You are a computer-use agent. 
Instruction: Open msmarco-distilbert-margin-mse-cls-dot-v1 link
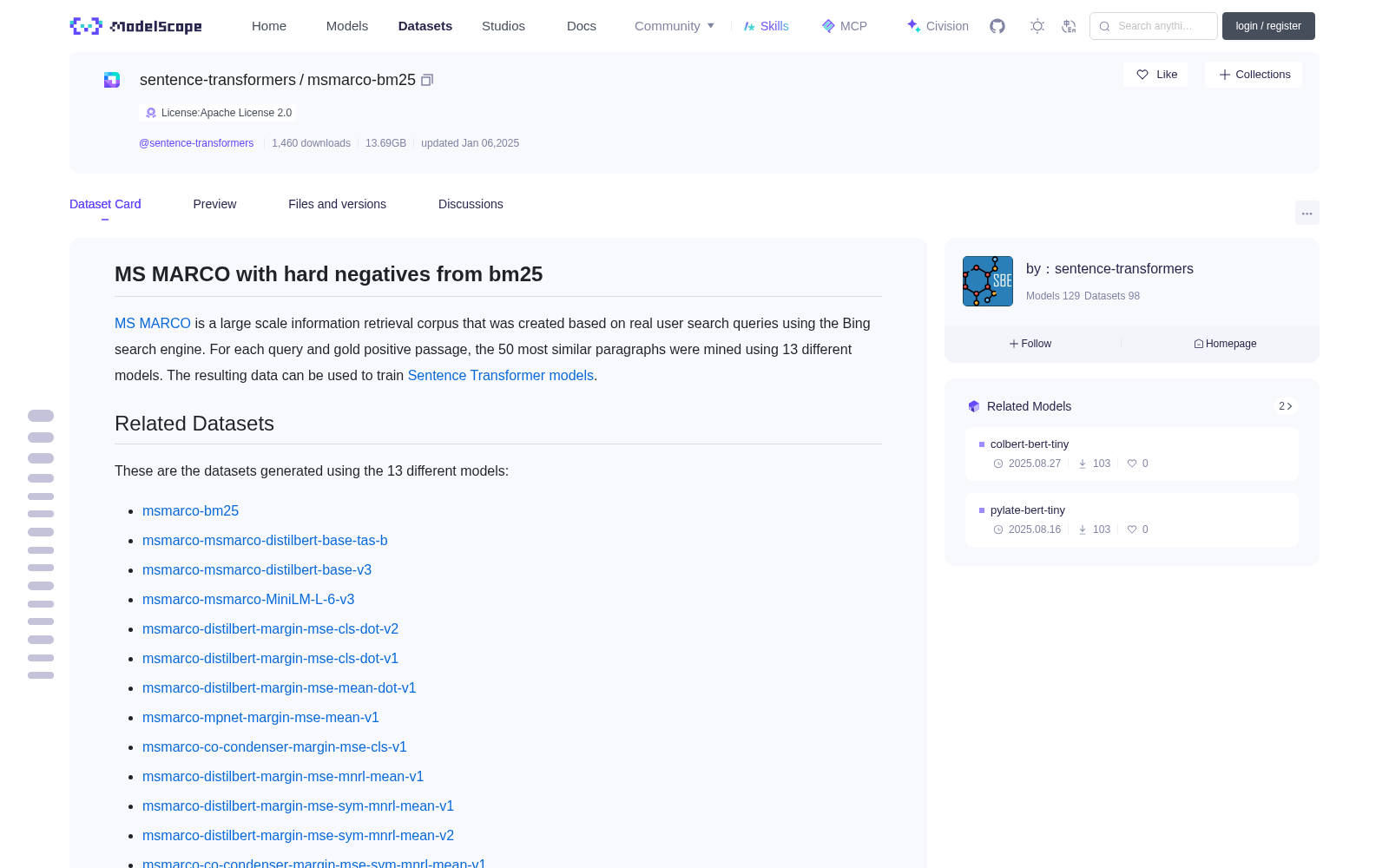(x=270, y=659)
